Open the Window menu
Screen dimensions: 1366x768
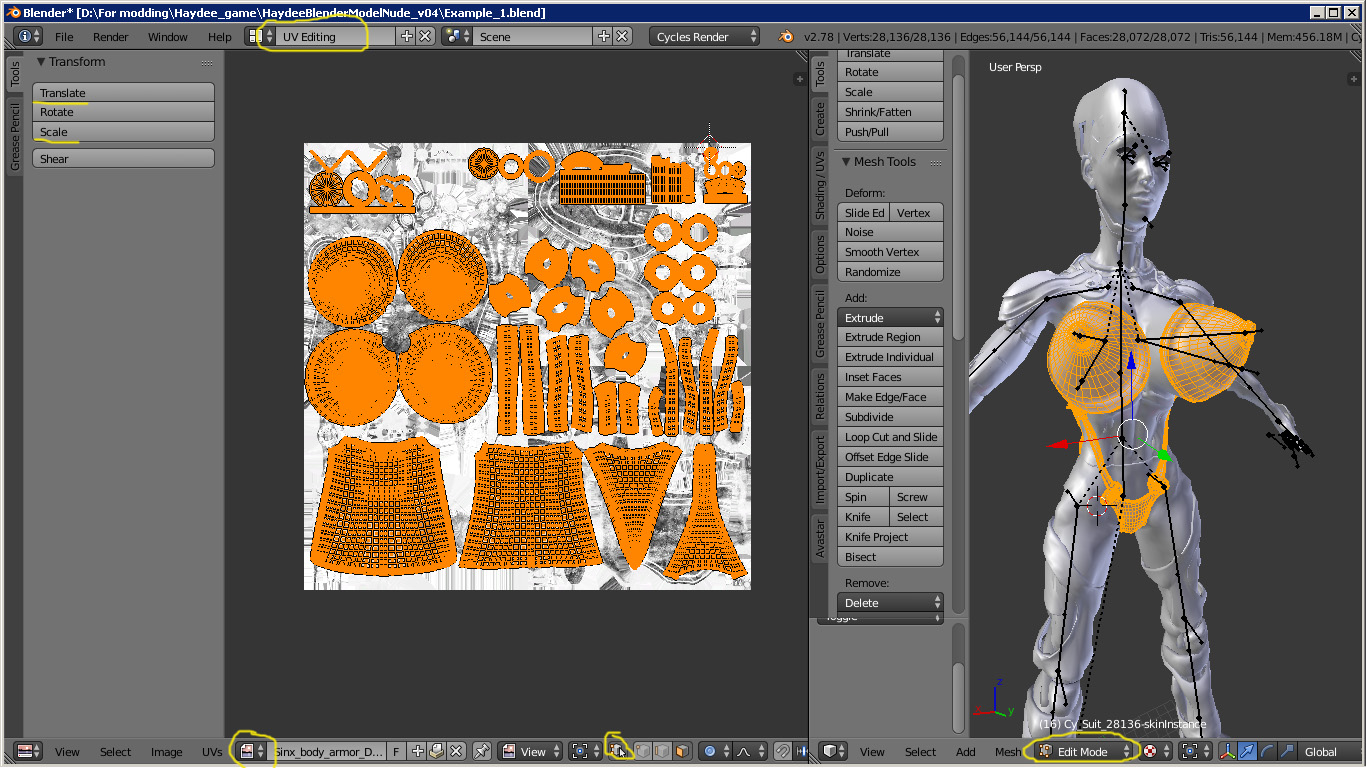pyautogui.click(x=168, y=37)
